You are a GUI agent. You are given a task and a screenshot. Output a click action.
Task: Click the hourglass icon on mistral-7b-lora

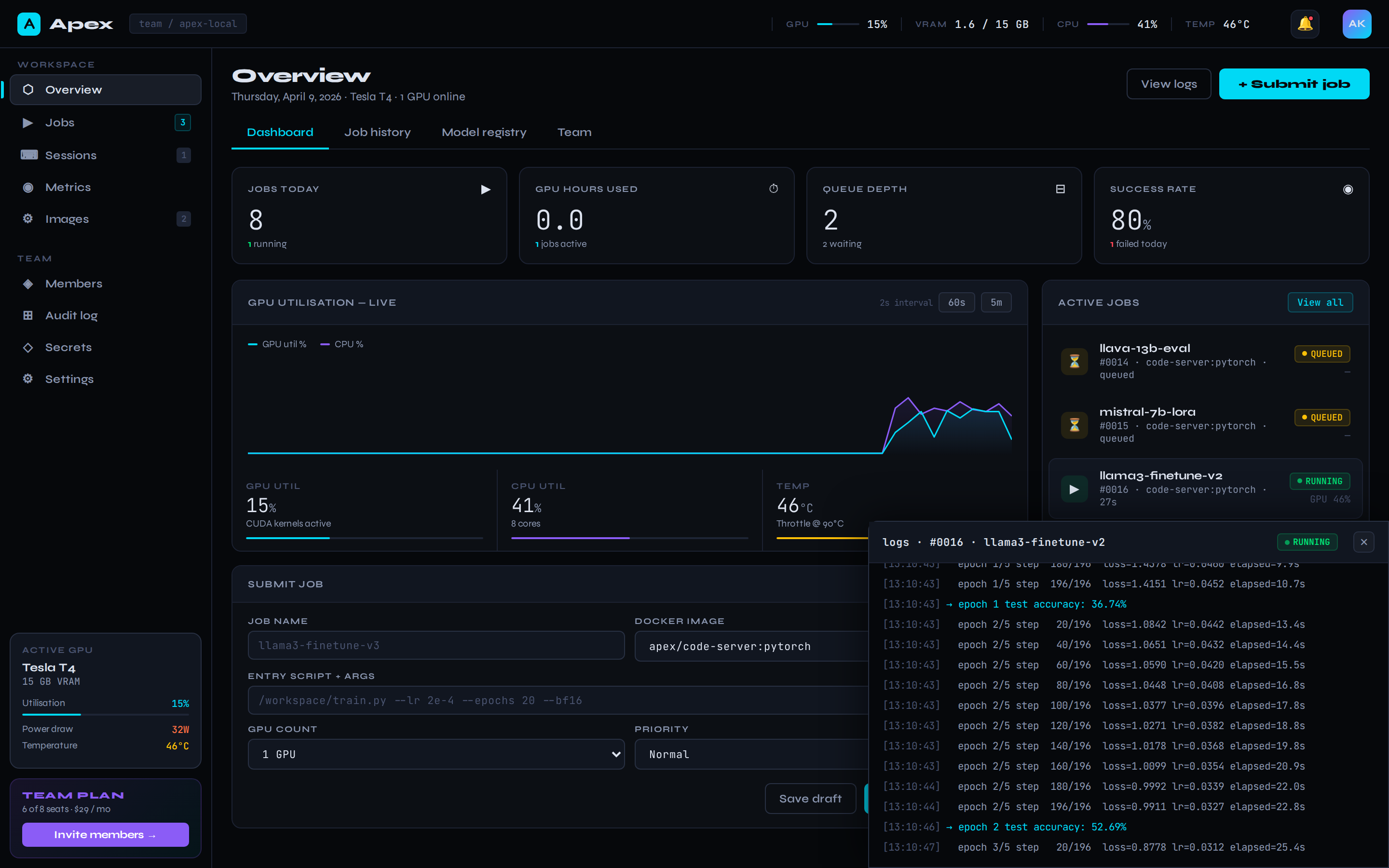(1074, 425)
